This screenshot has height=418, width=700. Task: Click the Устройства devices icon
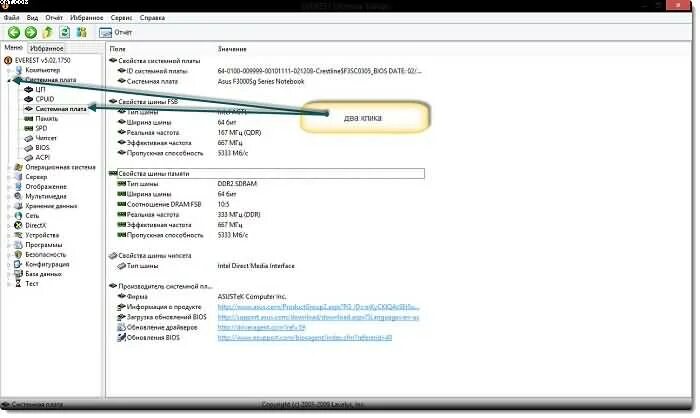[18, 235]
